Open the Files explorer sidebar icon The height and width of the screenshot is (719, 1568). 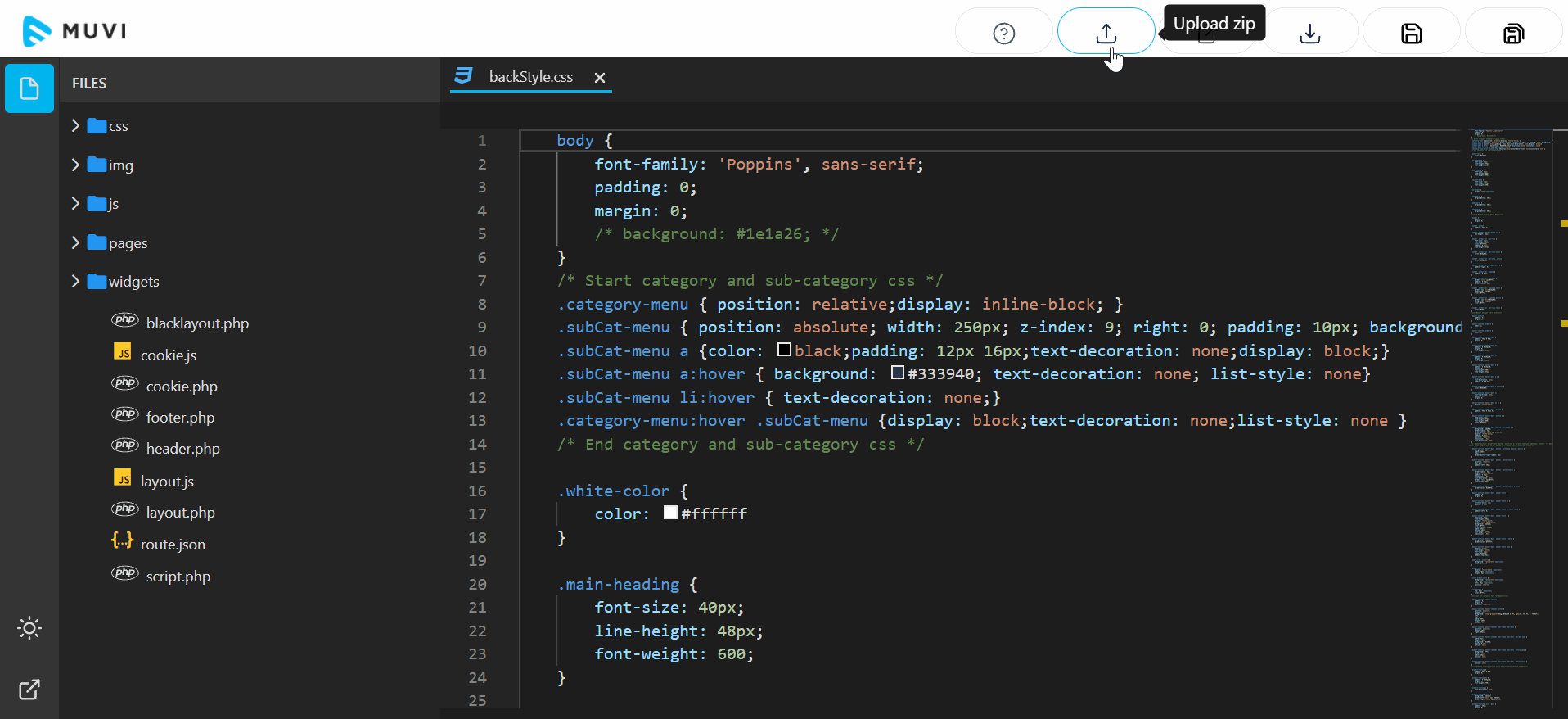click(29, 88)
